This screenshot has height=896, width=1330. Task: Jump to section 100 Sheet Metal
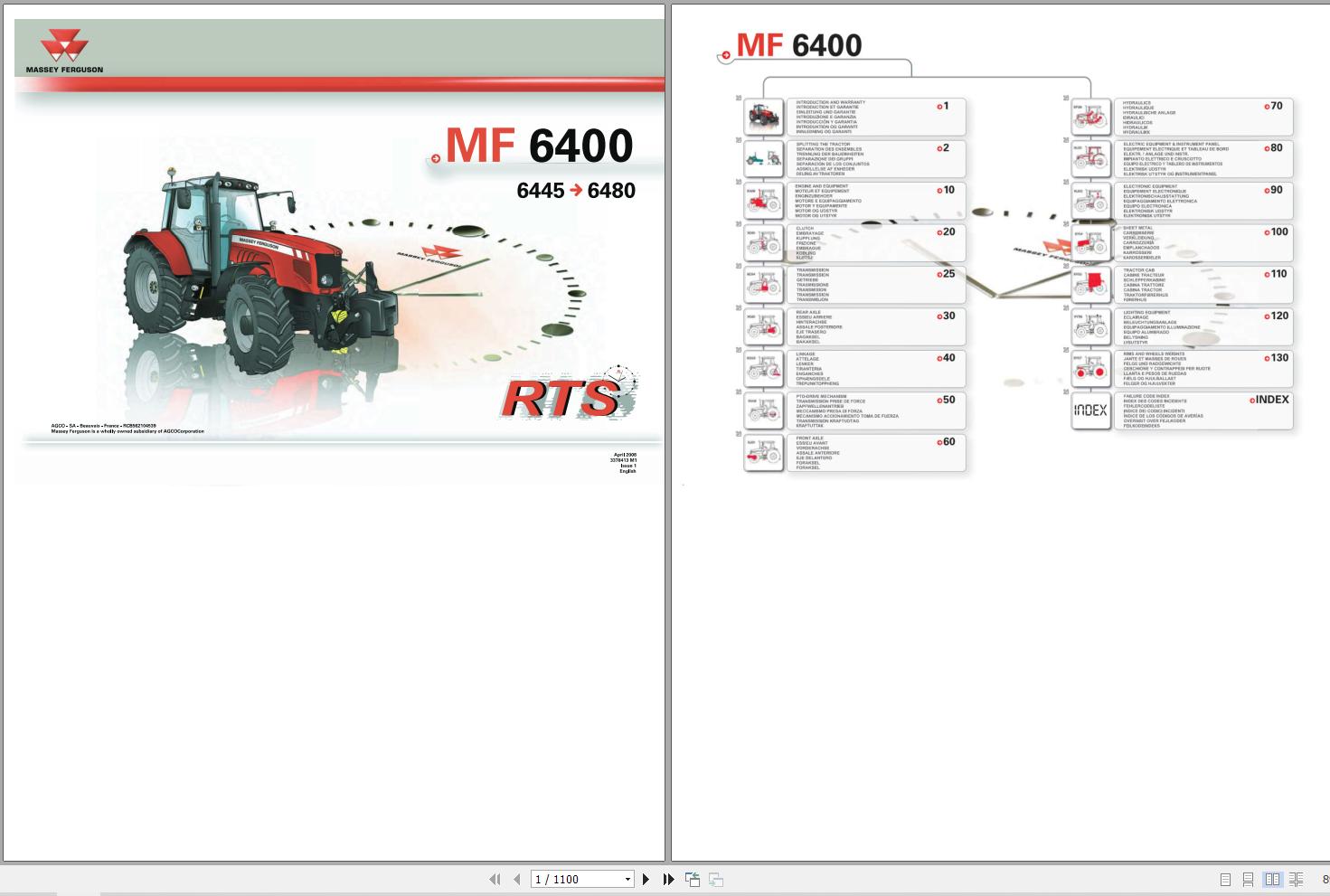tap(1203, 243)
